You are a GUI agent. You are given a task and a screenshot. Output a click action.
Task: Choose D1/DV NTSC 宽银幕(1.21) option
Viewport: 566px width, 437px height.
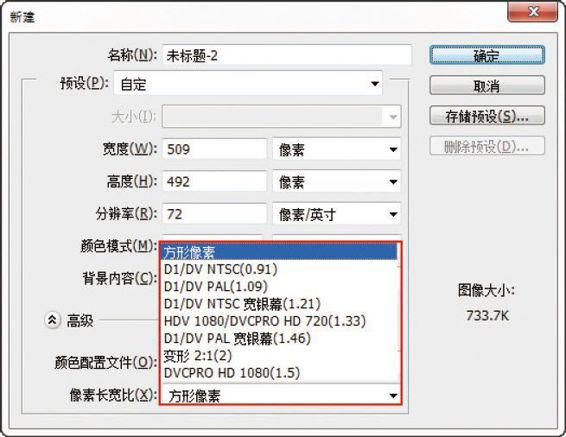(279, 304)
